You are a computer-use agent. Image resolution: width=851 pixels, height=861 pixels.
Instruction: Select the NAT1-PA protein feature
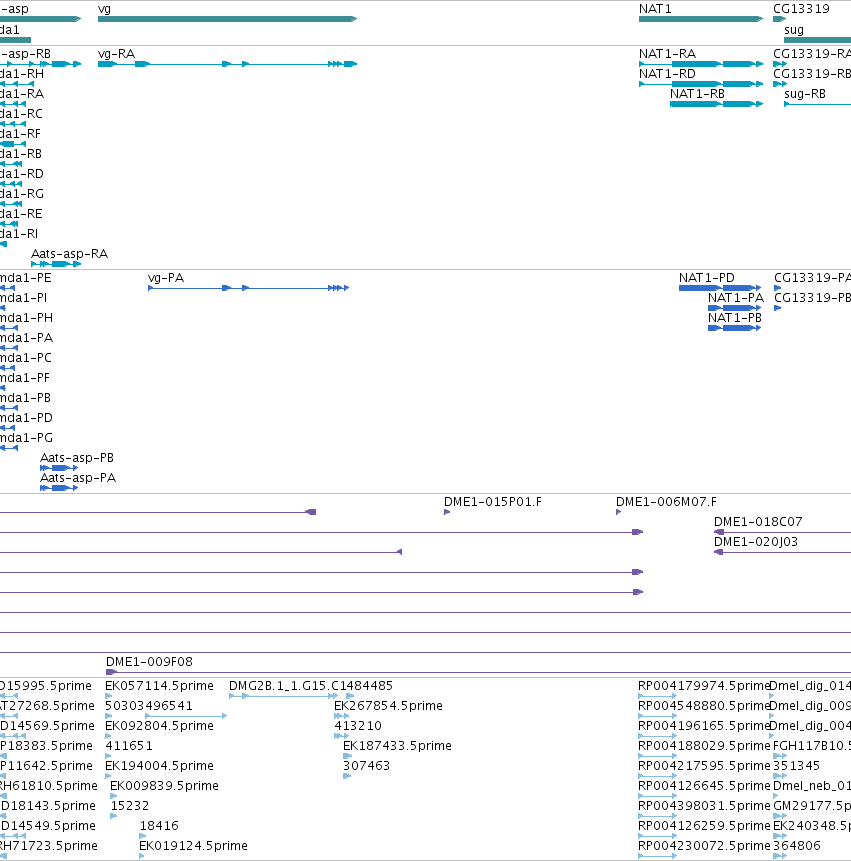click(x=735, y=308)
